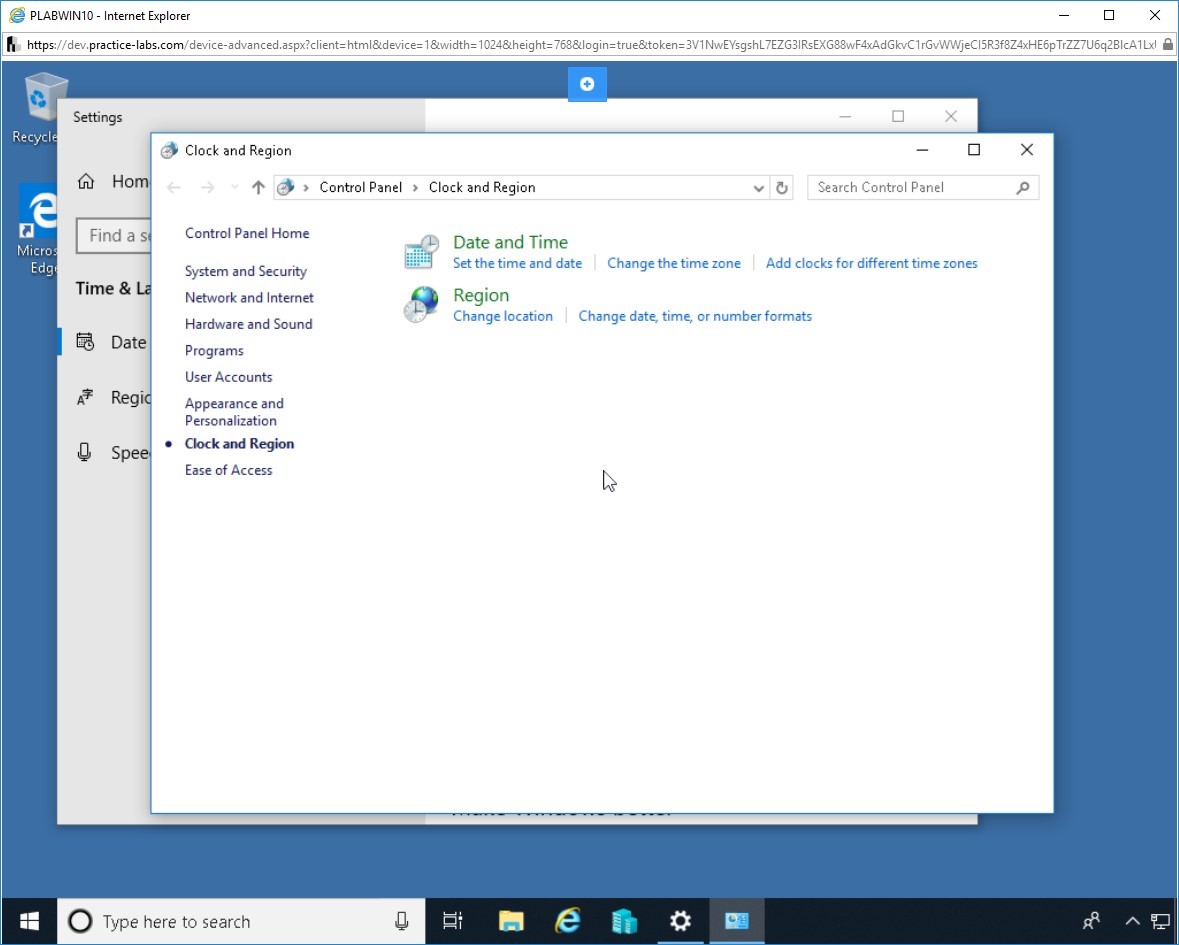The height and width of the screenshot is (945, 1179).
Task: Click the search magnifier in Control Panel
Action: point(1023,188)
